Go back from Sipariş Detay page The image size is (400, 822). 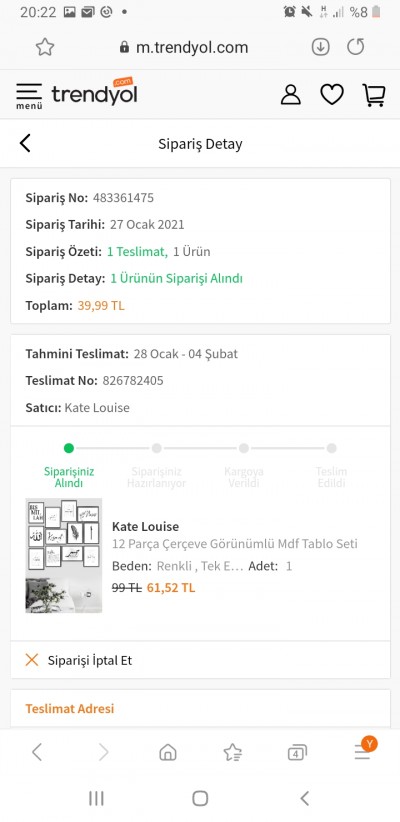25,143
